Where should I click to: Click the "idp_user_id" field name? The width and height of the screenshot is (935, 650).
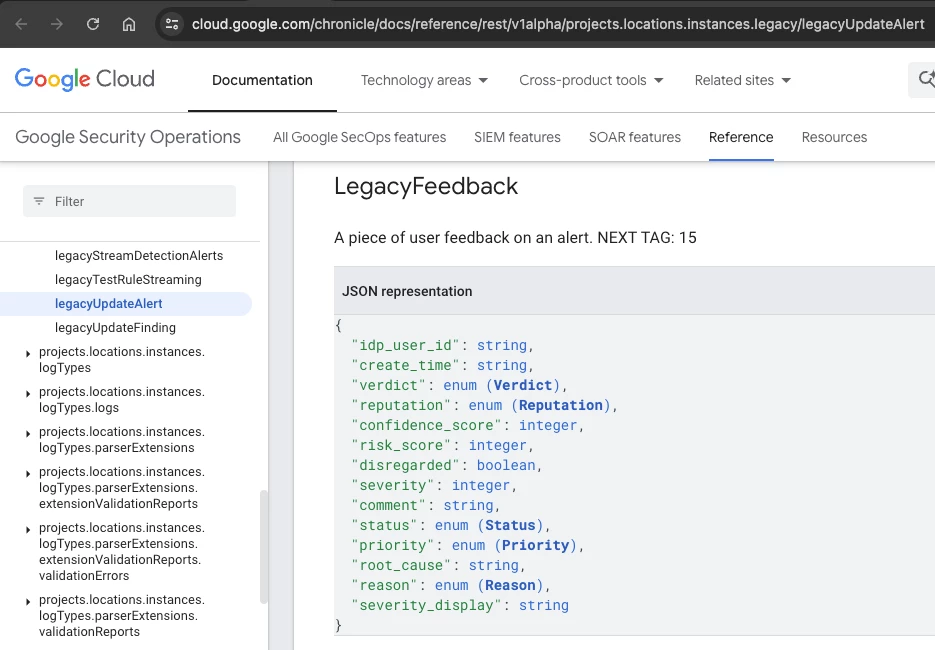pyautogui.click(x=405, y=345)
